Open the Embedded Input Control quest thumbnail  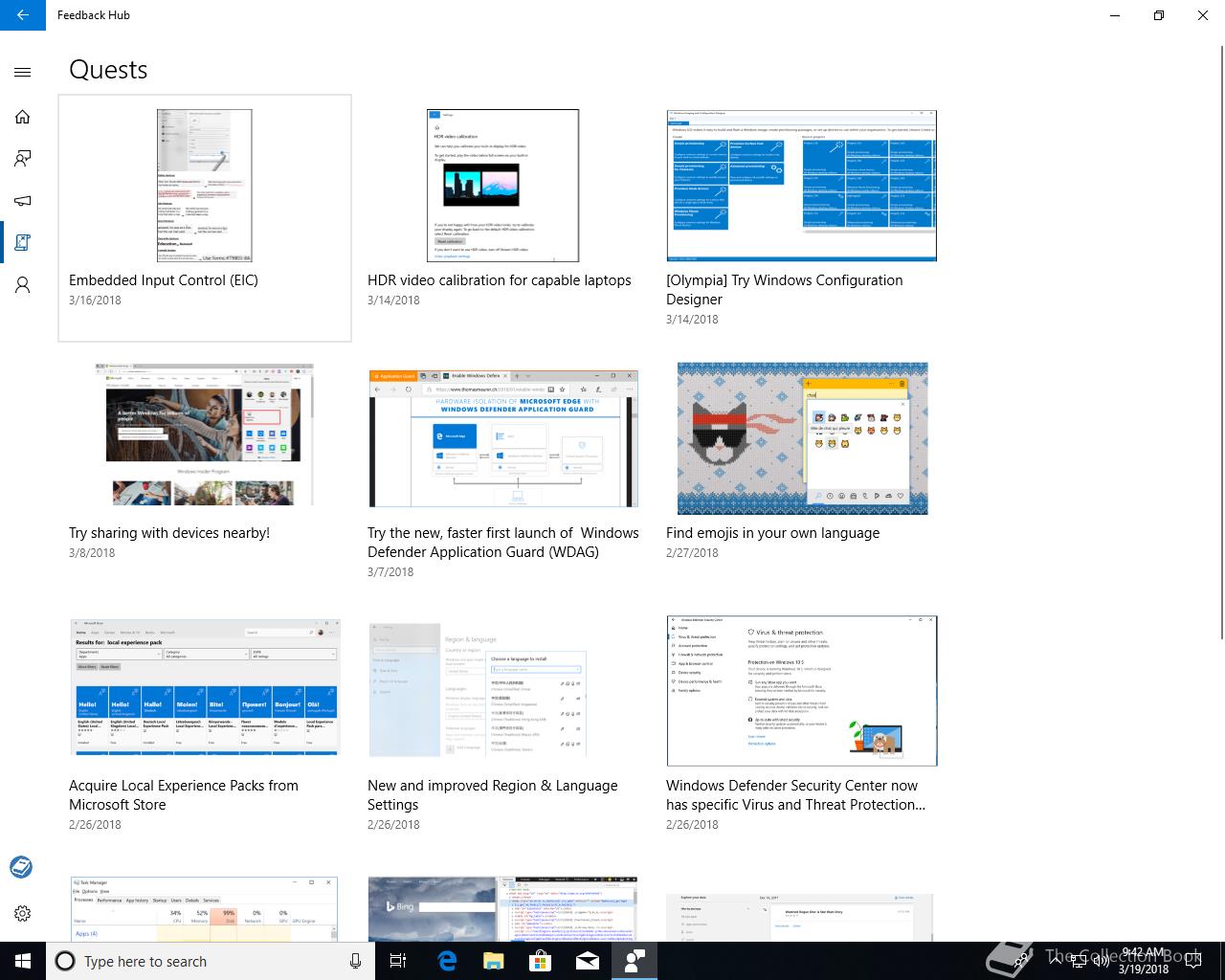(205, 185)
